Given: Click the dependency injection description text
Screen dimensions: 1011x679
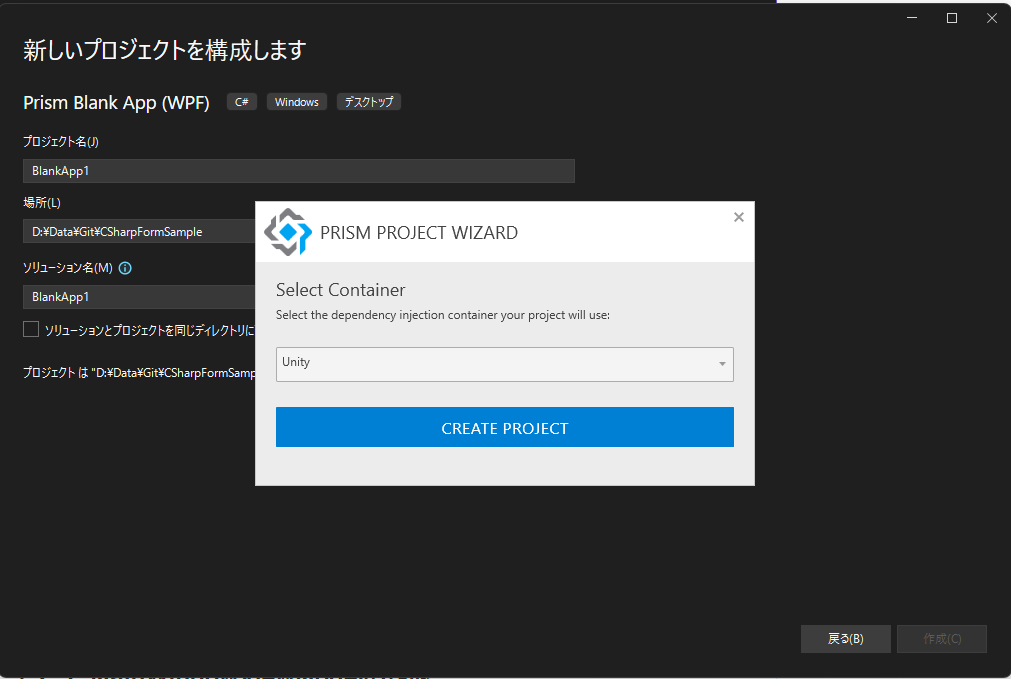Looking at the screenshot, I should [x=443, y=315].
